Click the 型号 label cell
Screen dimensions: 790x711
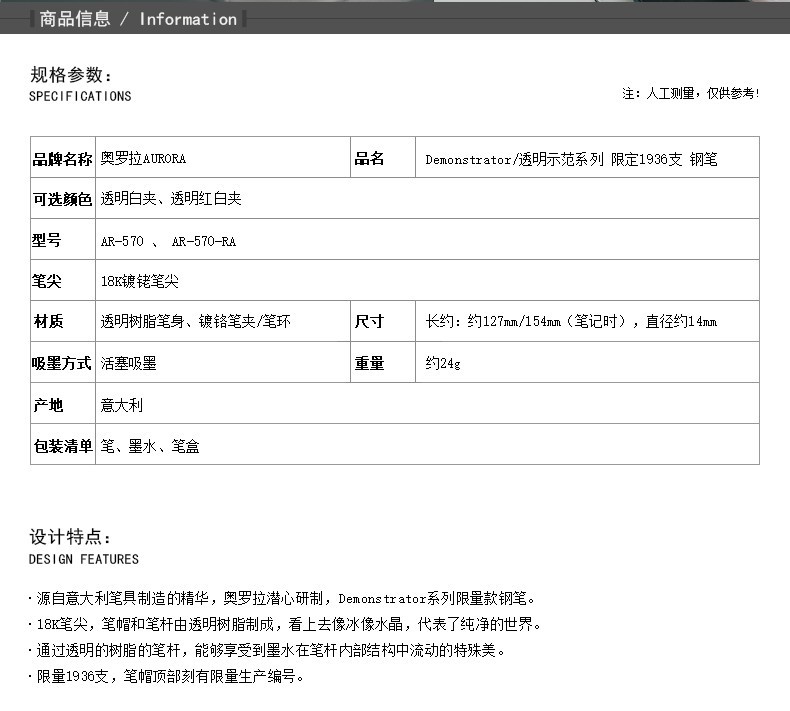pyautogui.click(x=63, y=239)
